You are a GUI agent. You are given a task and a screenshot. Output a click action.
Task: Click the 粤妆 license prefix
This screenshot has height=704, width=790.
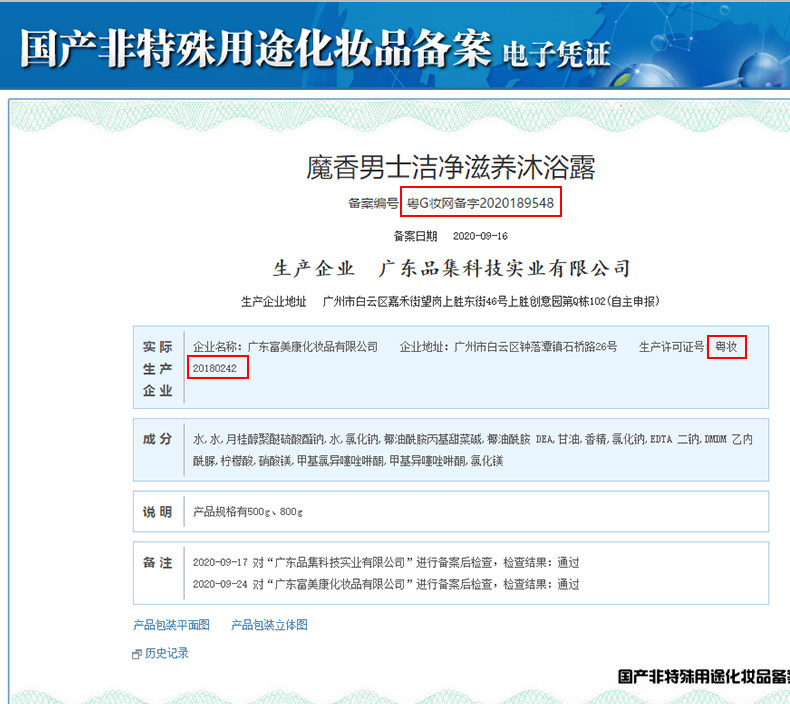tap(726, 347)
